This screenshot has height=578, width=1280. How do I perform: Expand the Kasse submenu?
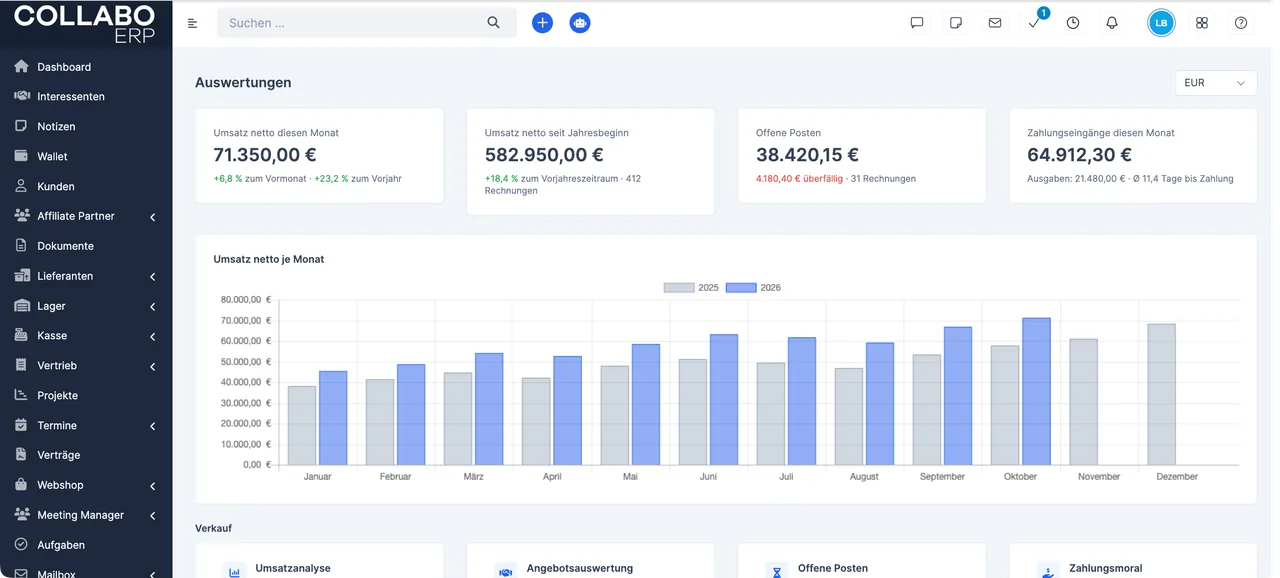coord(153,337)
